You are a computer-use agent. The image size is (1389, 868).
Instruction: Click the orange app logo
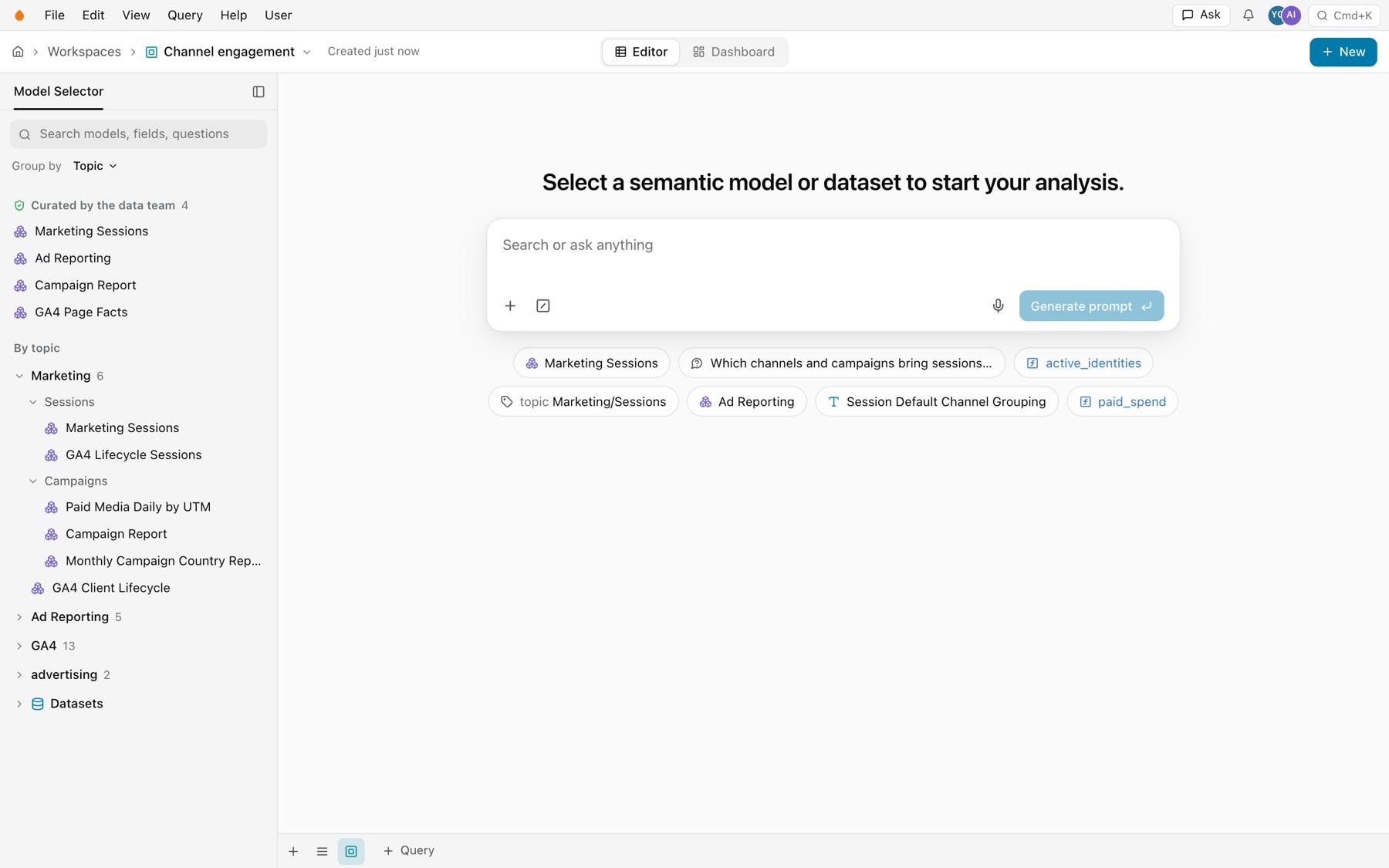tap(19, 15)
